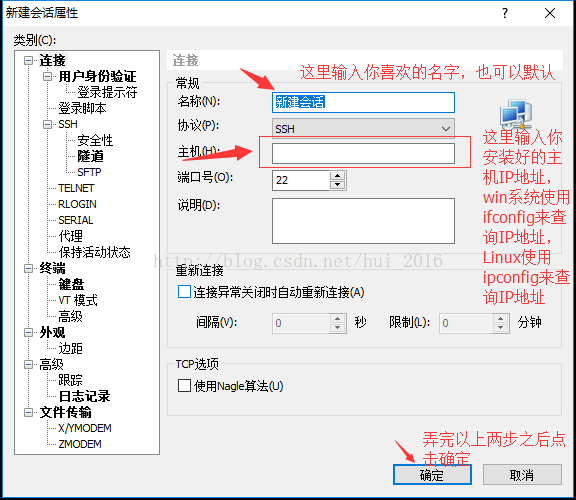Select 登录脚本 in category tree

pyautogui.click(x=82, y=108)
